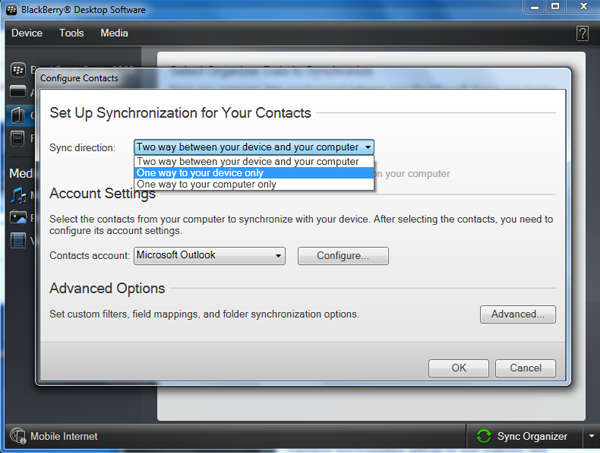
Task: Open the Sync Organizer arrow dropdown
Action: click(x=590, y=436)
